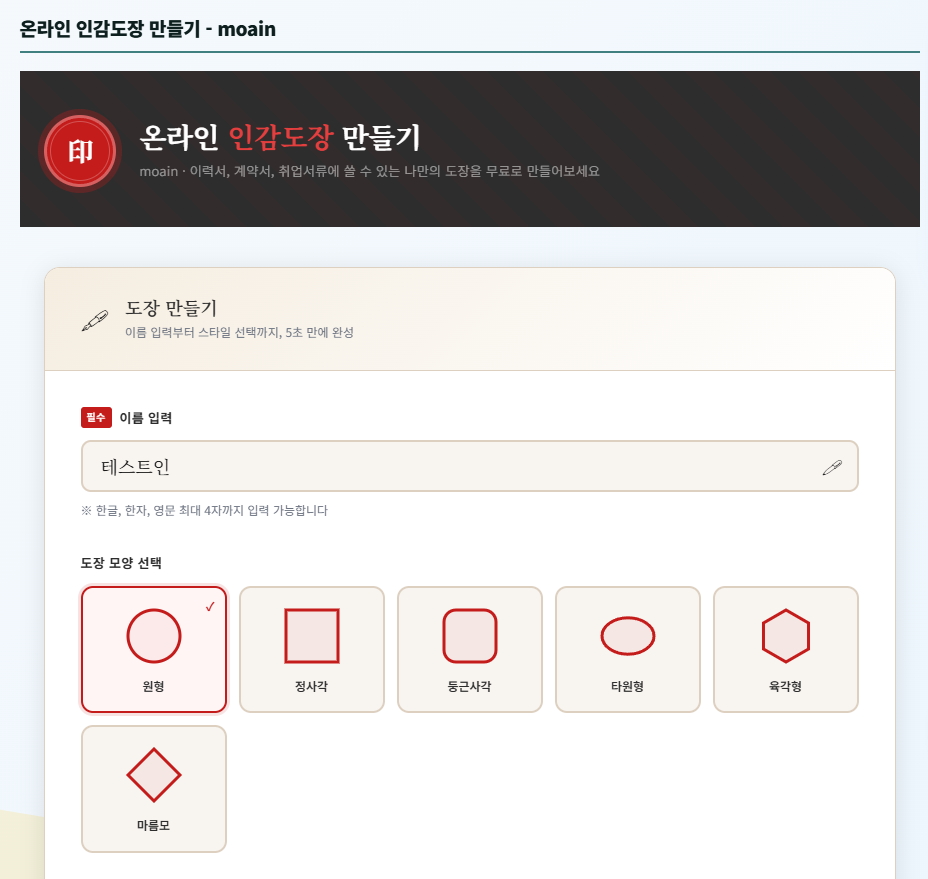
Task: Click the 5초 만에 완성 description text
Action: (x=239, y=332)
